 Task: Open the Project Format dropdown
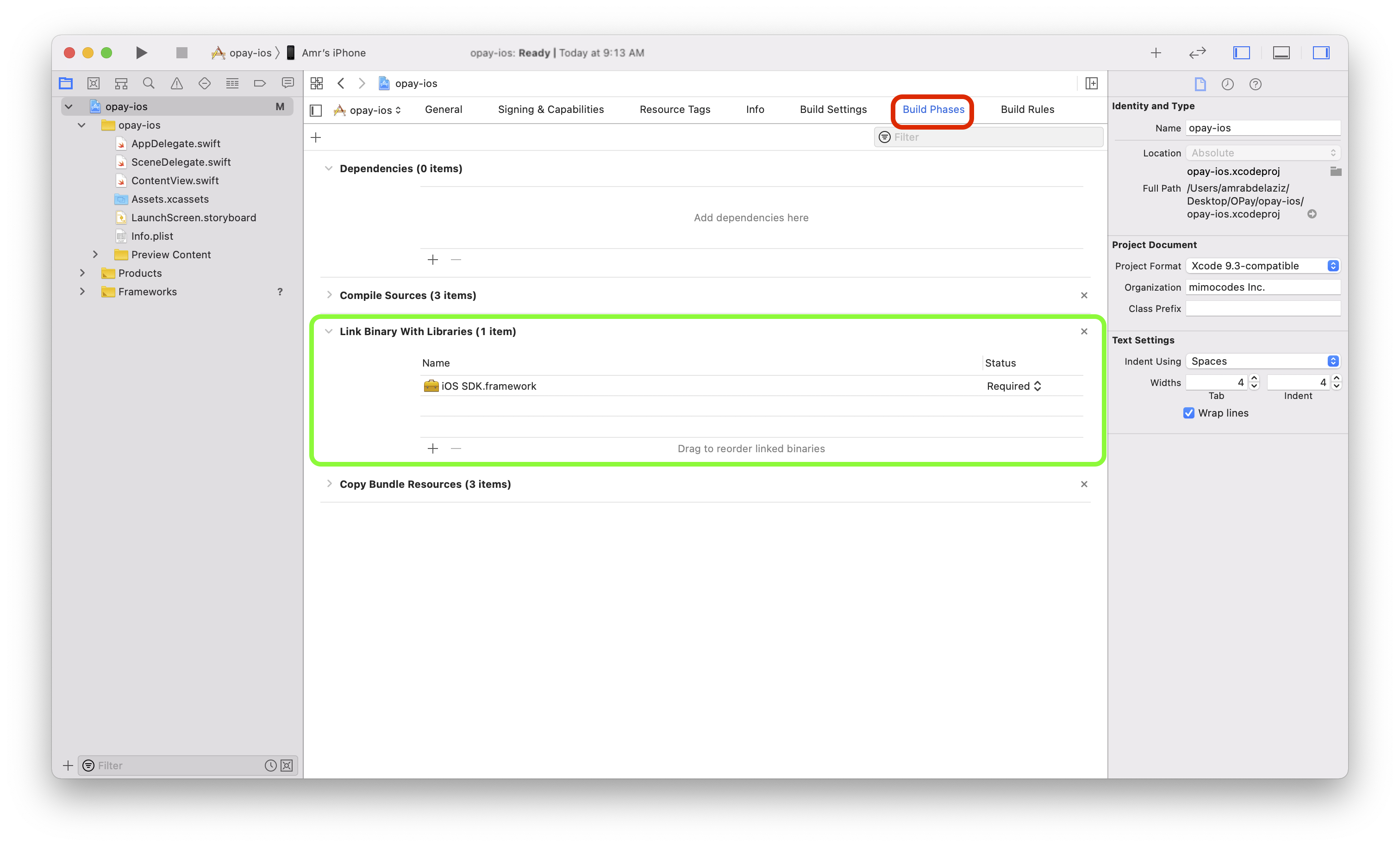click(1262, 266)
